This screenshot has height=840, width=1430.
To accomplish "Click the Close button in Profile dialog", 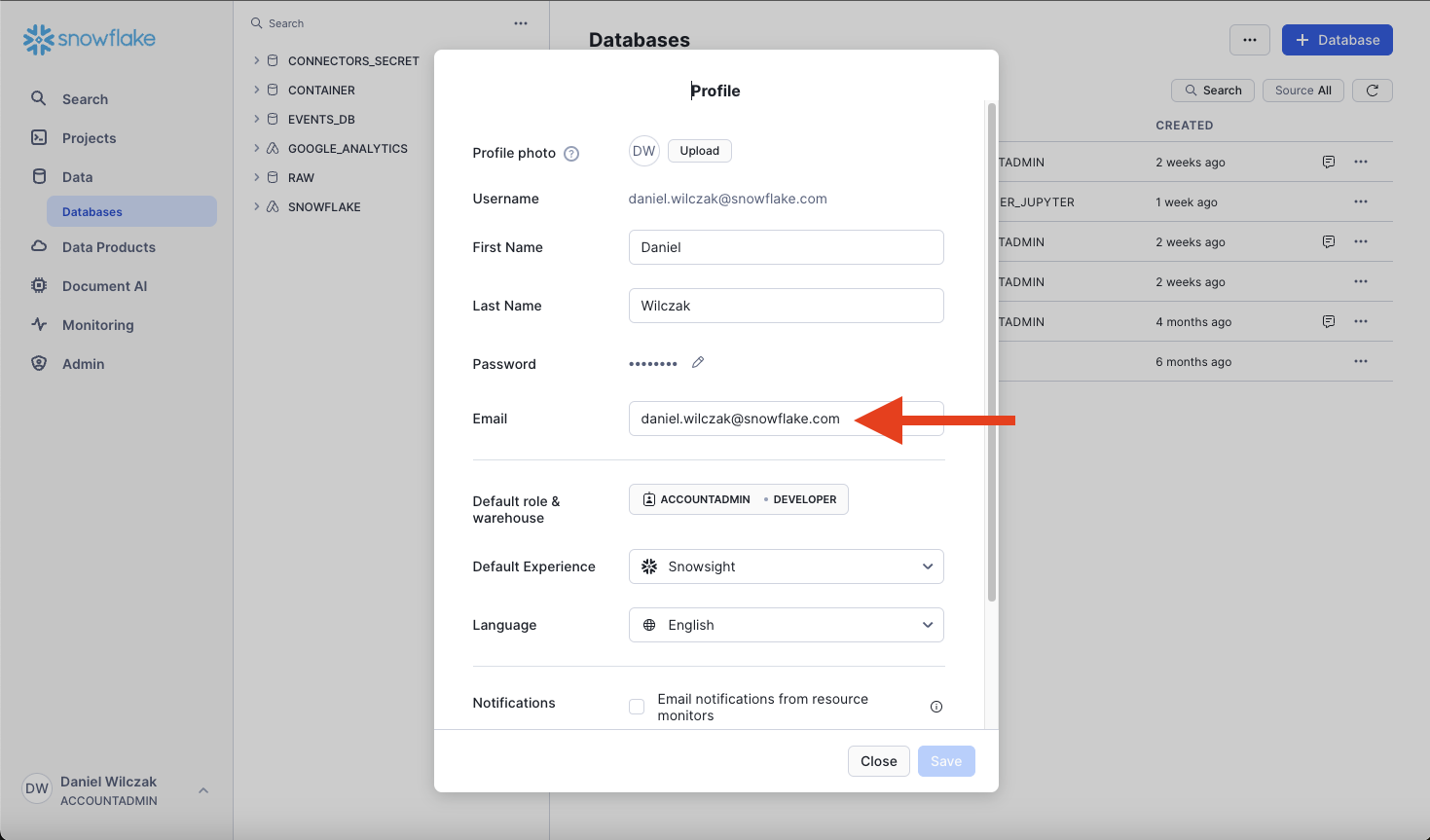I will [878, 761].
